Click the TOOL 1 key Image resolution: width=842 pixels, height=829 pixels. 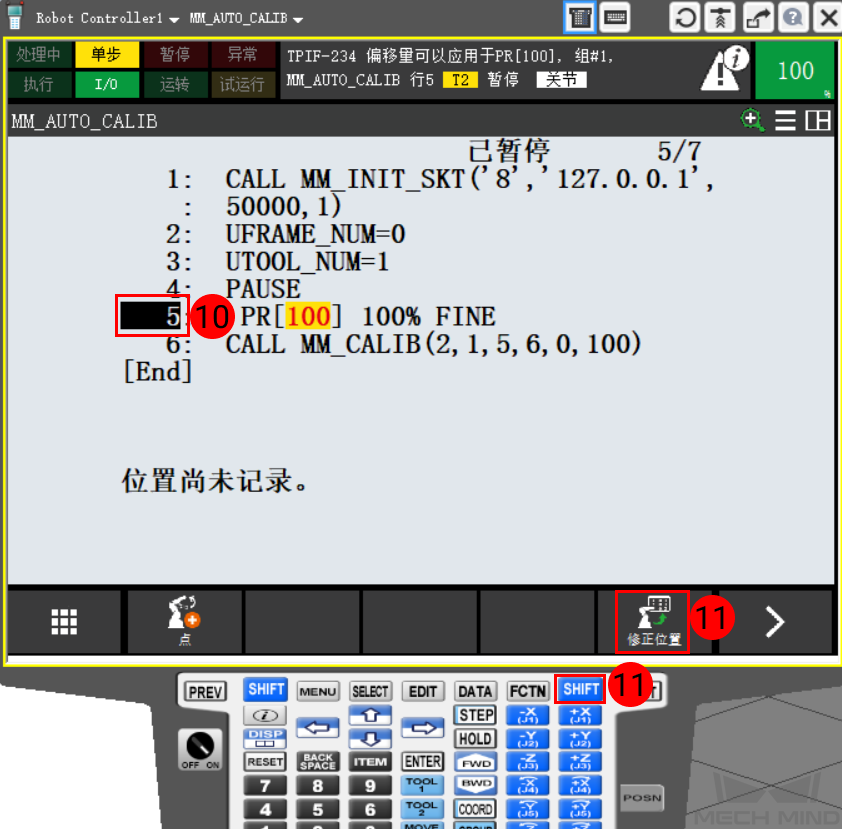point(422,785)
